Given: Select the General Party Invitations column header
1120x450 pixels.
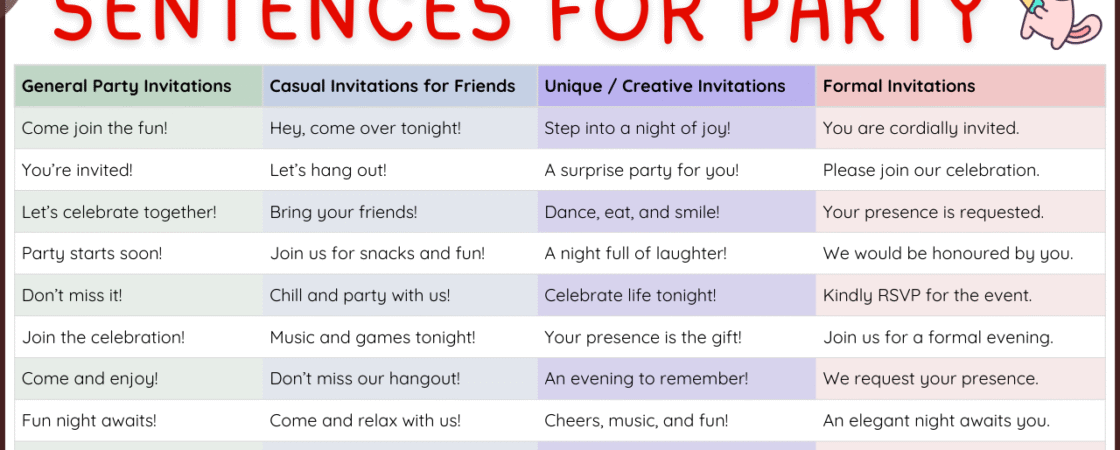Looking at the screenshot, I should tap(126, 86).
